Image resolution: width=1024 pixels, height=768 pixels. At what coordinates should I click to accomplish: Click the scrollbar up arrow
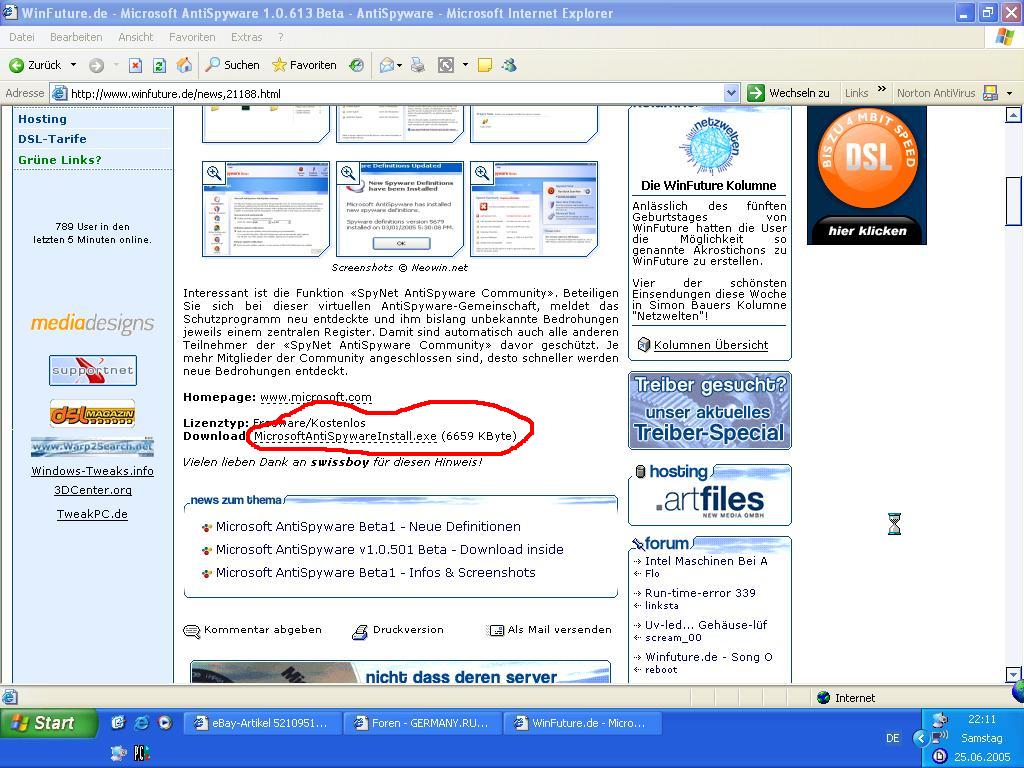tap(1013, 115)
